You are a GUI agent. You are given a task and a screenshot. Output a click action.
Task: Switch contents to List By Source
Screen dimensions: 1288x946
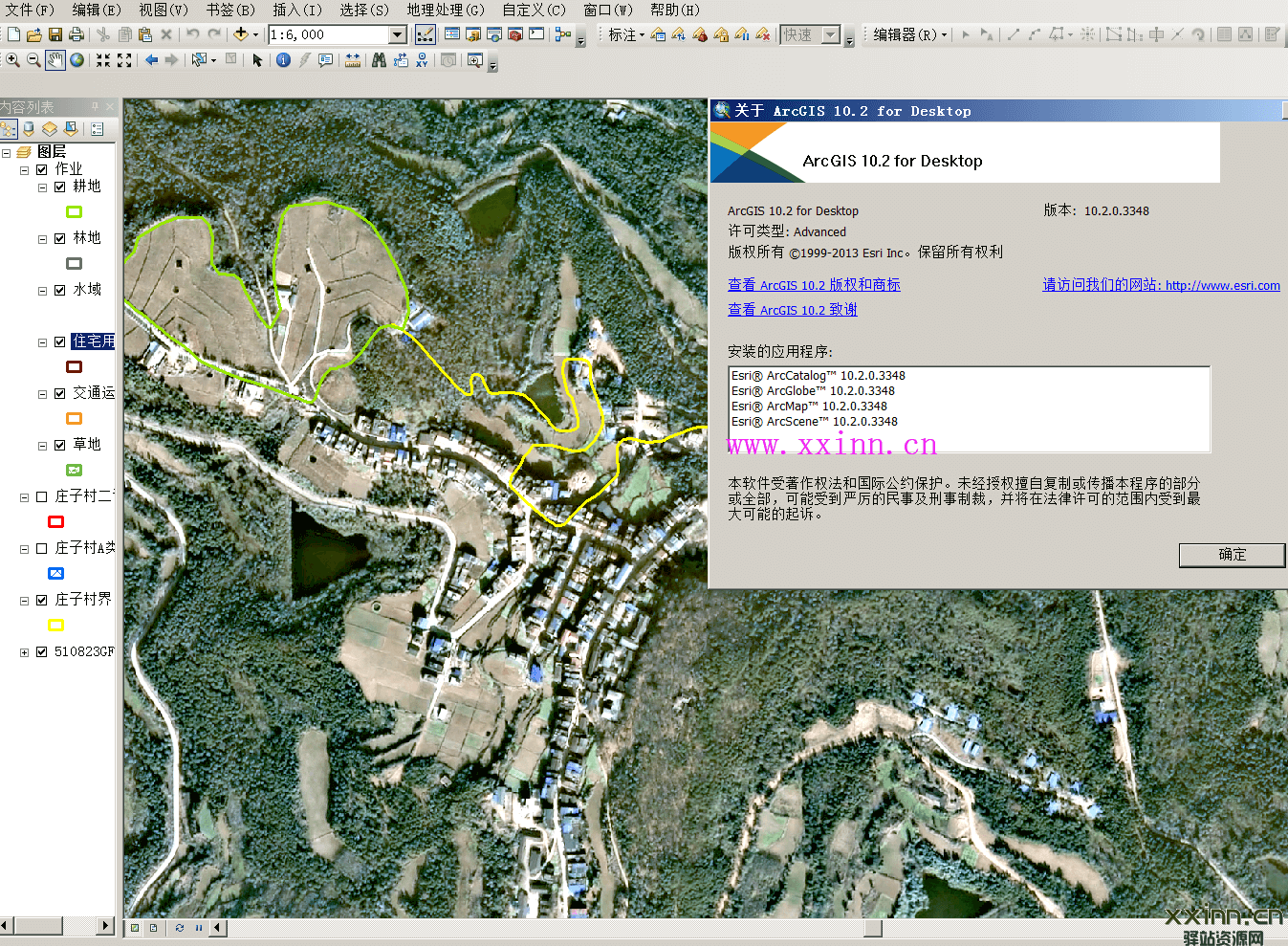(29, 129)
